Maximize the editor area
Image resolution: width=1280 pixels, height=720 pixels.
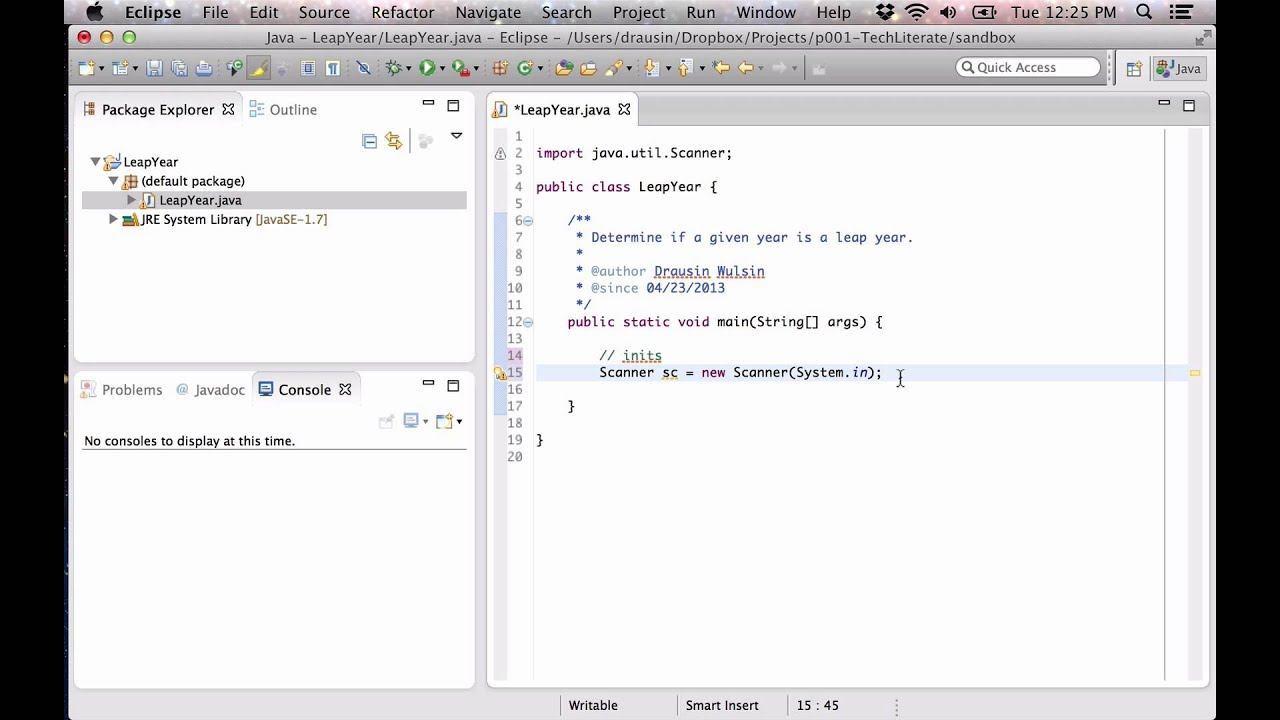(x=1189, y=105)
